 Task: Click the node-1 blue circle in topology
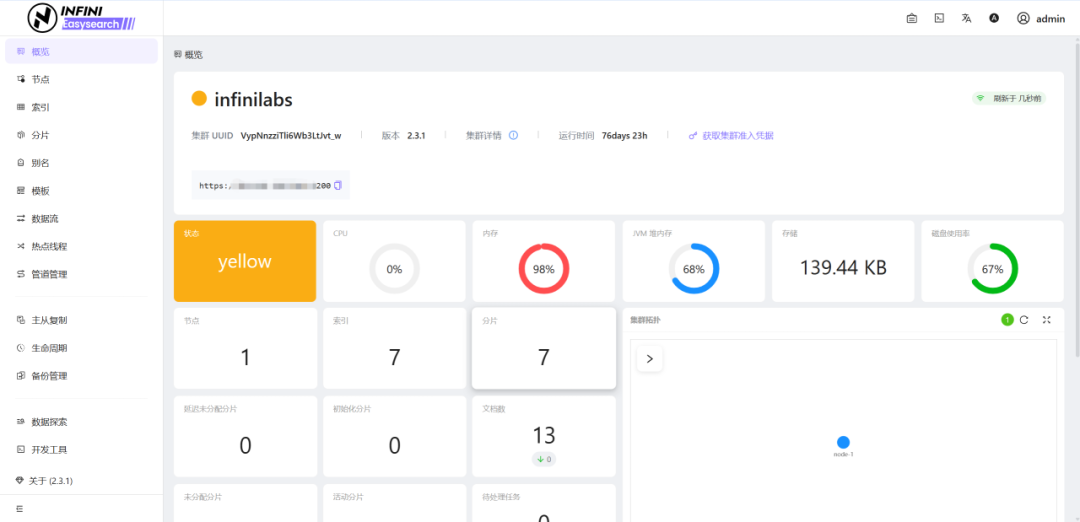pos(843,442)
